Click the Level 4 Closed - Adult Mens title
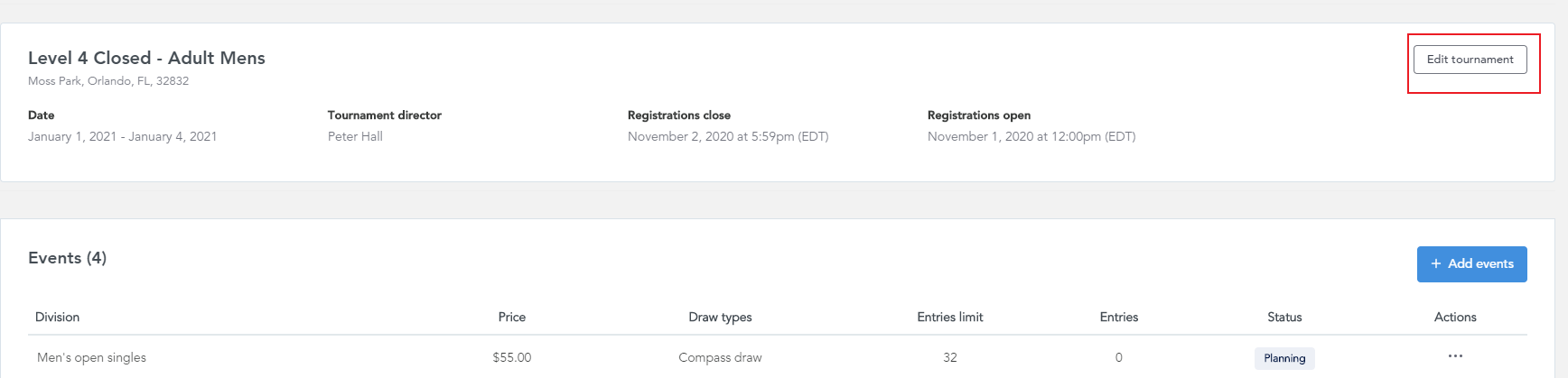This screenshot has height=378, width=1568. click(146, 58)
